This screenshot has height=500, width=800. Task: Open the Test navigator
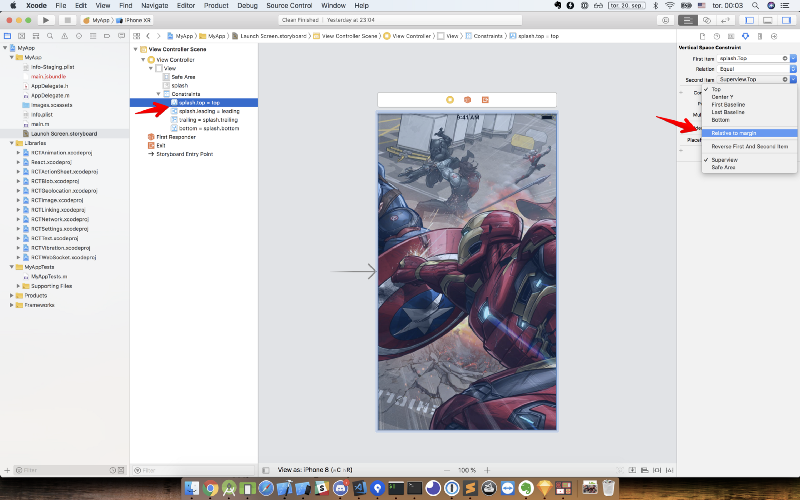pos(79,36)
